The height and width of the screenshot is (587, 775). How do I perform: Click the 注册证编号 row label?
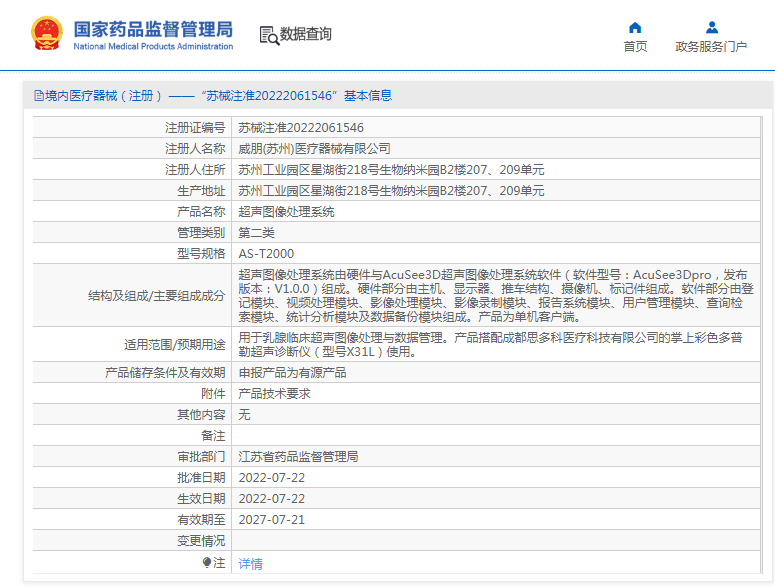coord(195,127)
